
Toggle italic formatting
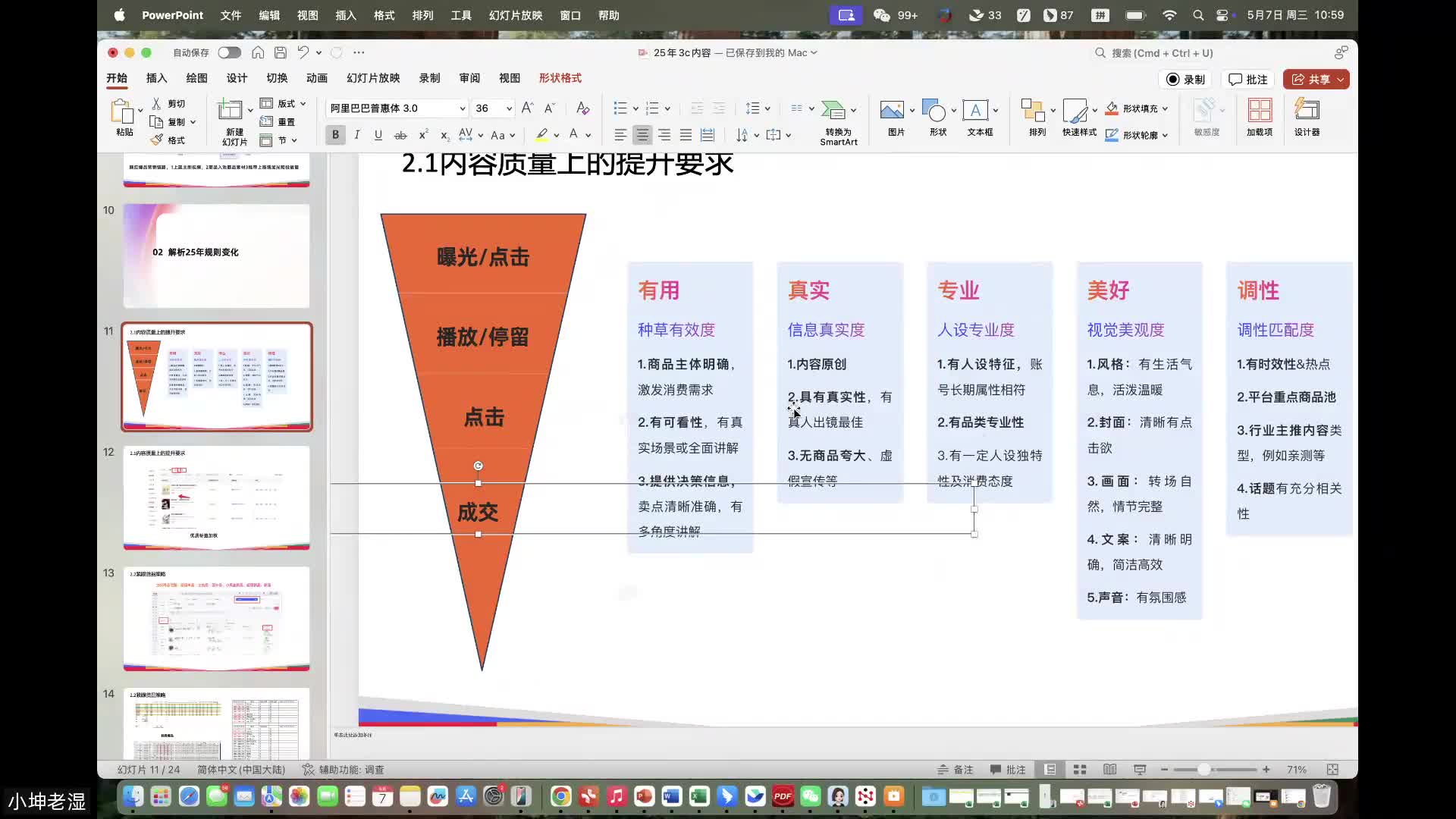356,134
